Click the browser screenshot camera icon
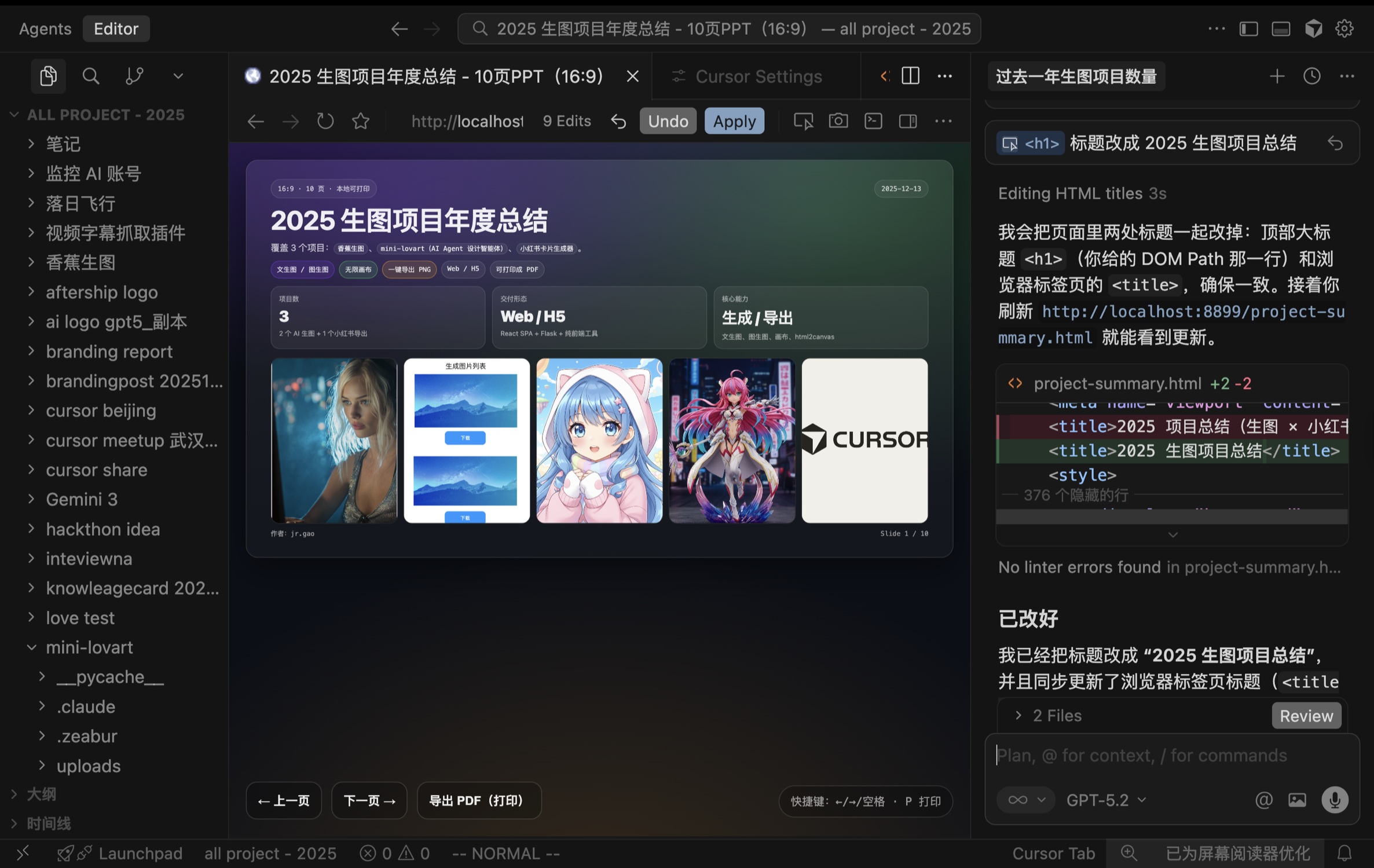Viewport: 1374px width, 868px height. [x=838, y=120]
